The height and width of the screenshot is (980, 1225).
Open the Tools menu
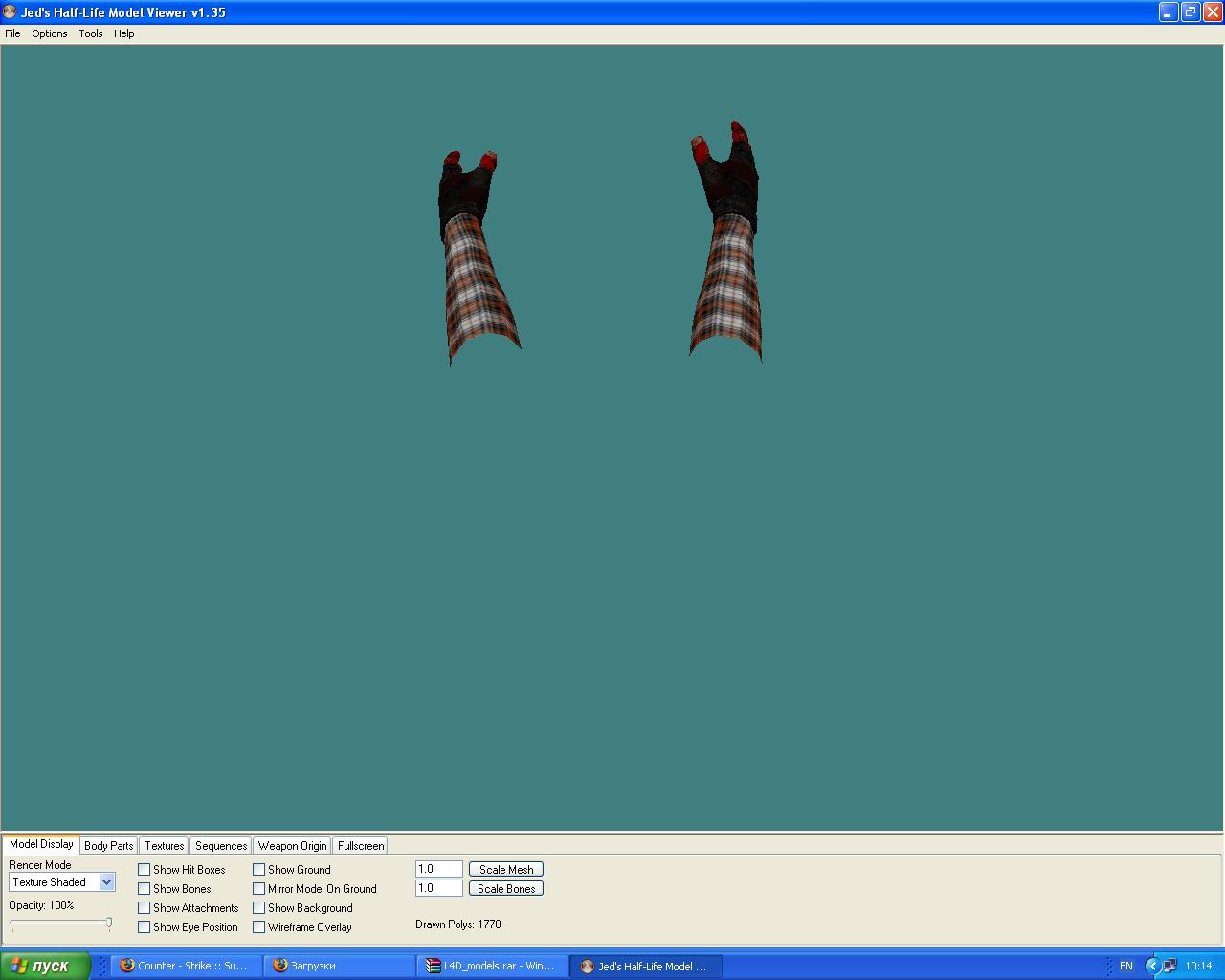[91, 33]
